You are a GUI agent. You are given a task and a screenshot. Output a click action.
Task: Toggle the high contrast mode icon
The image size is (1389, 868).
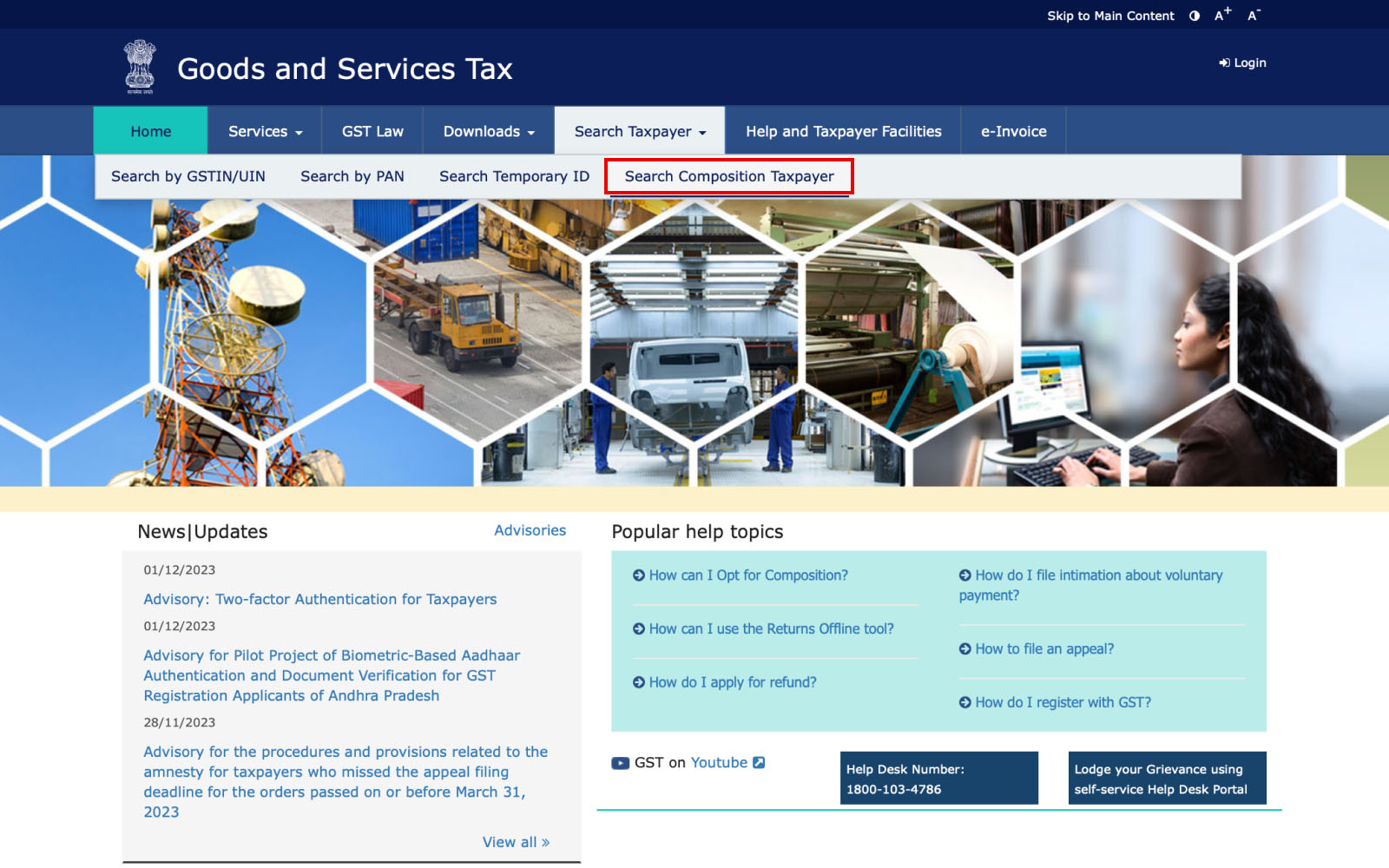pos(1195,16)
